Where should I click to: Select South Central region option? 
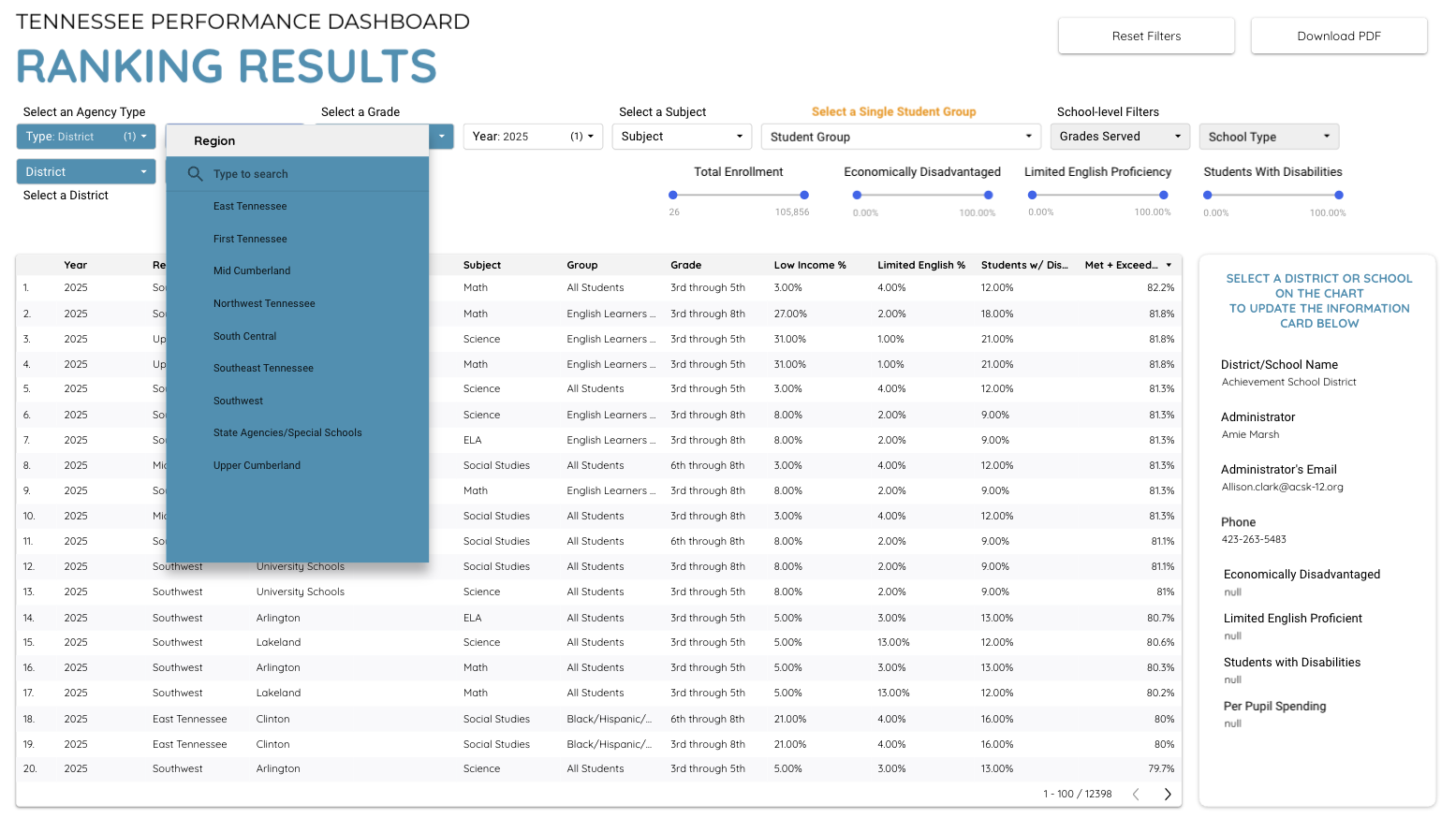coord(245,336)
